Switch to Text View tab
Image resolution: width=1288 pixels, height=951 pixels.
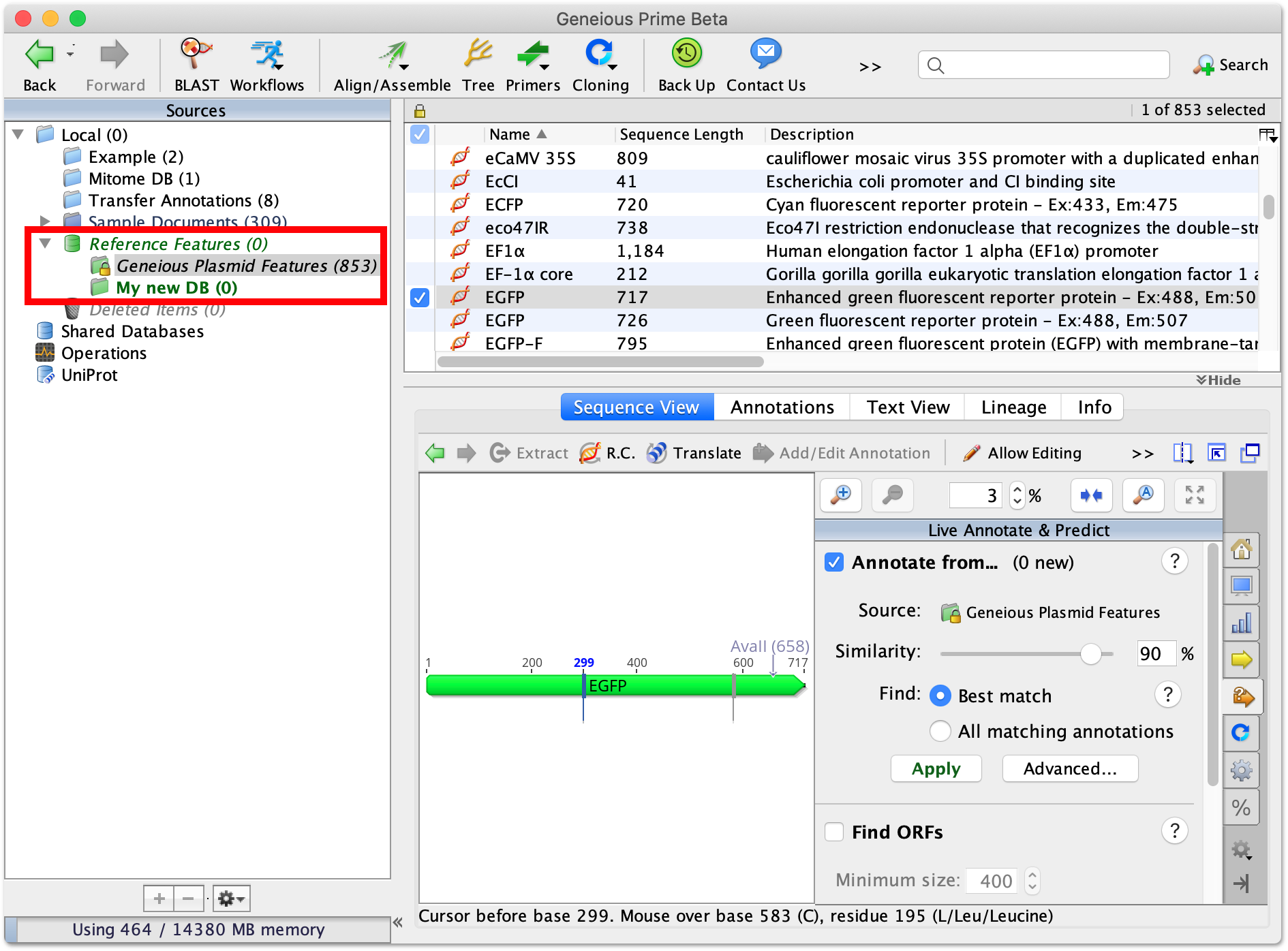(908, 407)
